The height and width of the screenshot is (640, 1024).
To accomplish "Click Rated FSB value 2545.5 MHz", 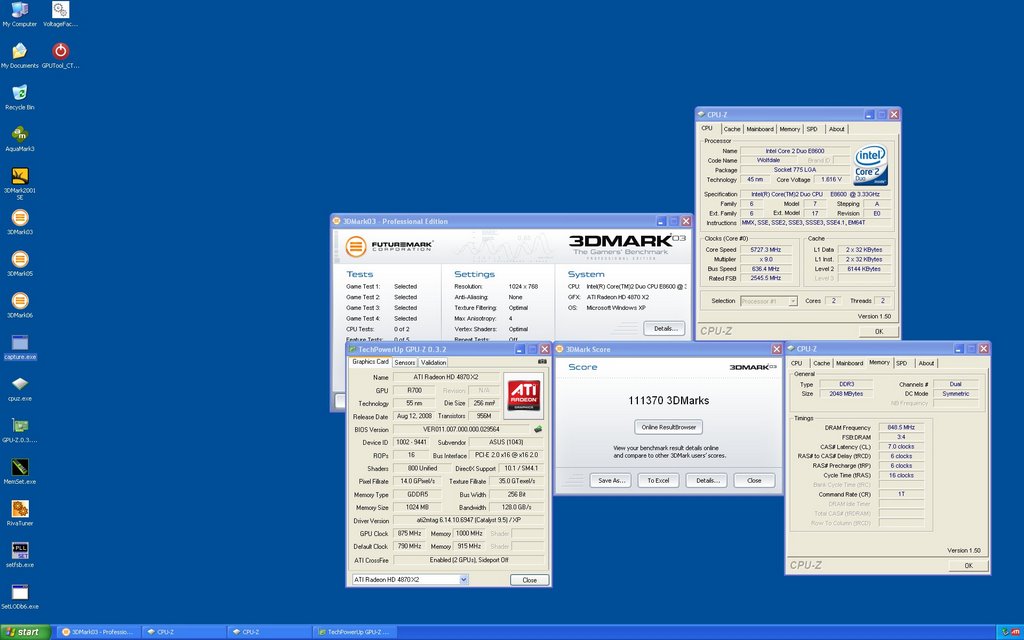I will click(x=766, y=278).
